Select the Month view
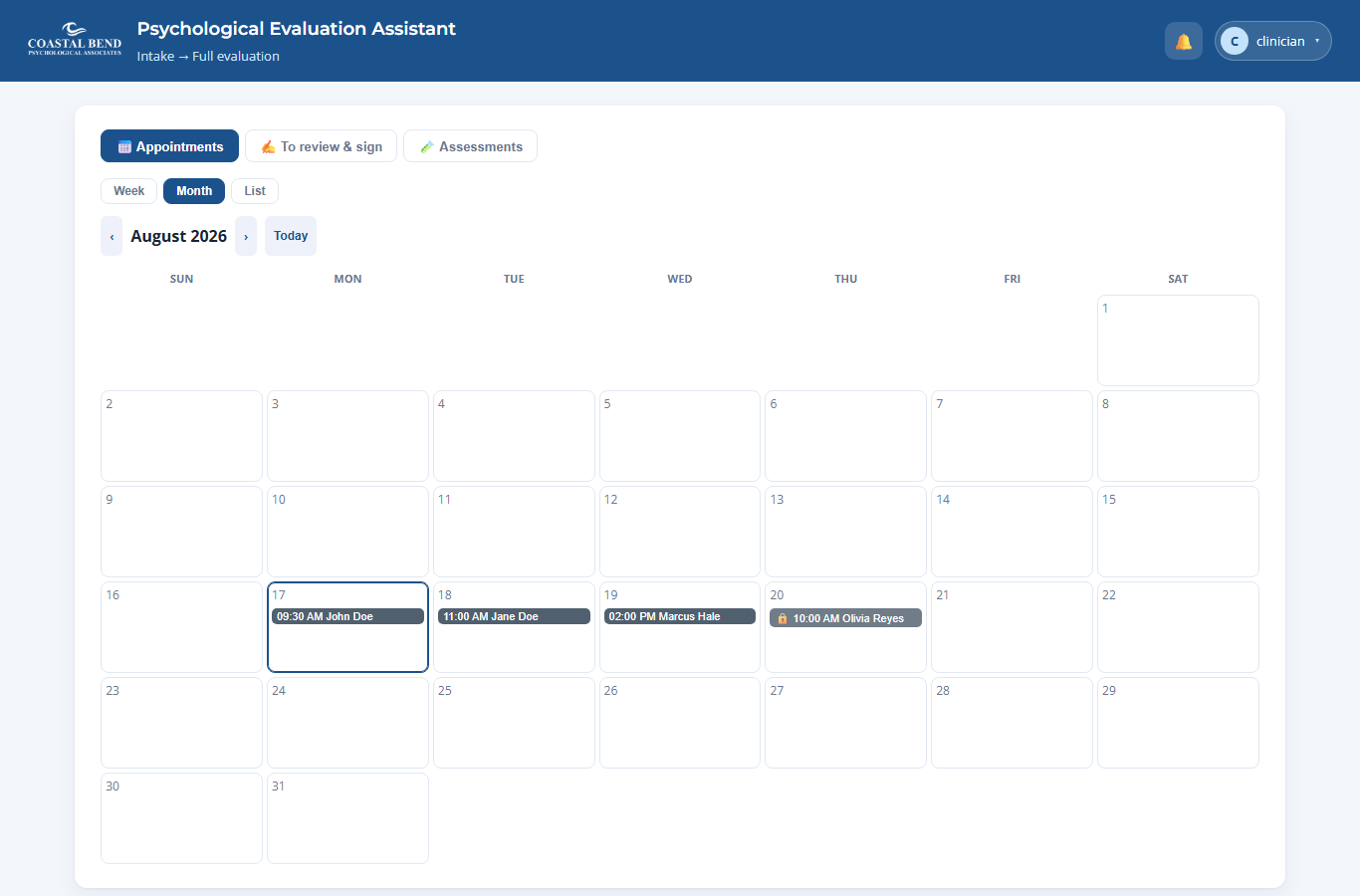The image size is (1360, 896). coord(194,191)
